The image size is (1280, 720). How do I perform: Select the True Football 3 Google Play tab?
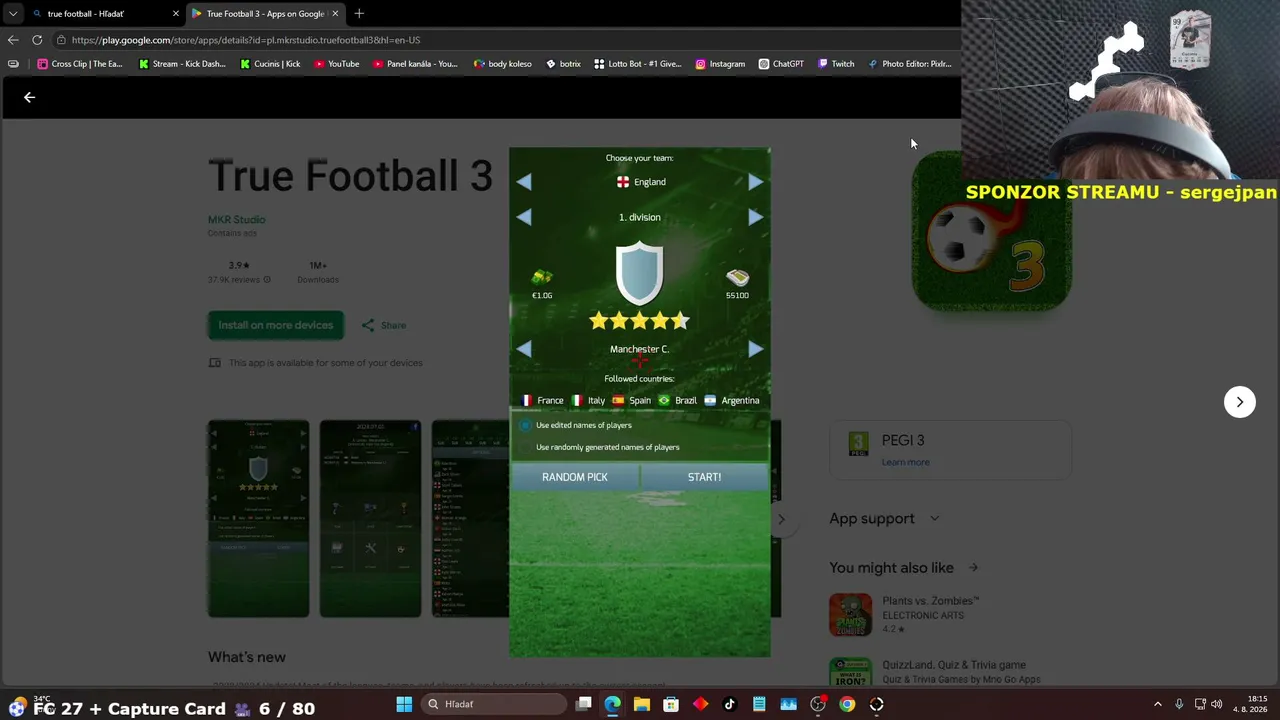point(265,14)
